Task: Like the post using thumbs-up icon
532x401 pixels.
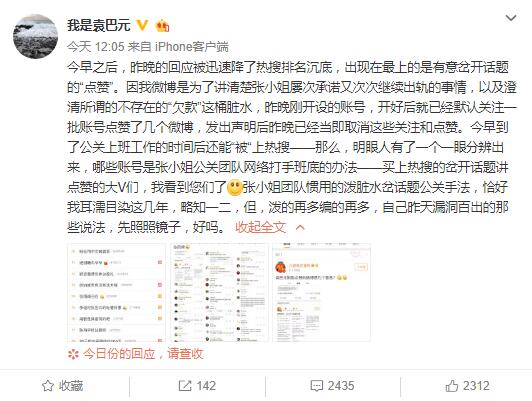Action: (452, 386)
